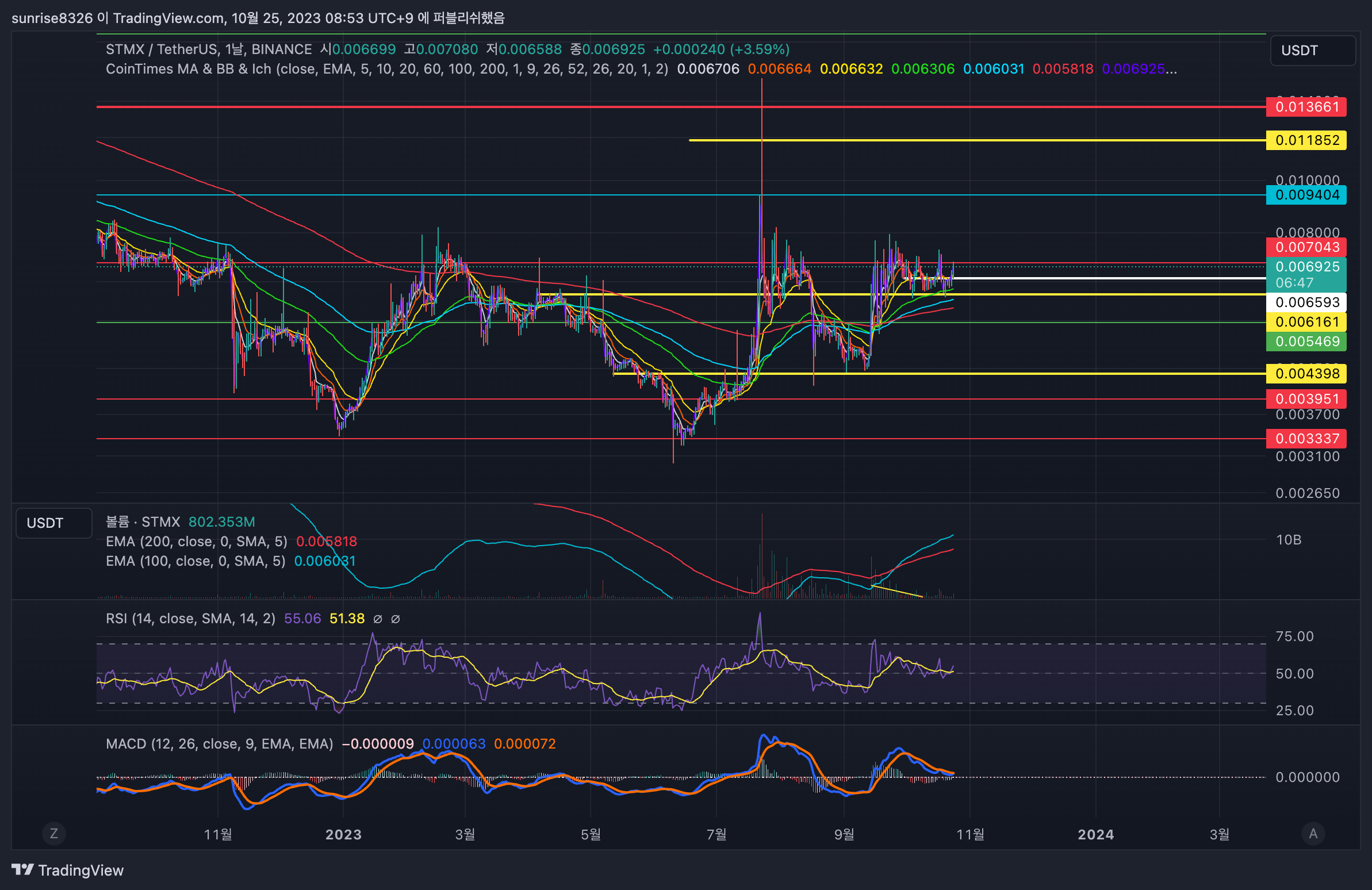Click the 0.002650 price axis label

[1308, 493]
